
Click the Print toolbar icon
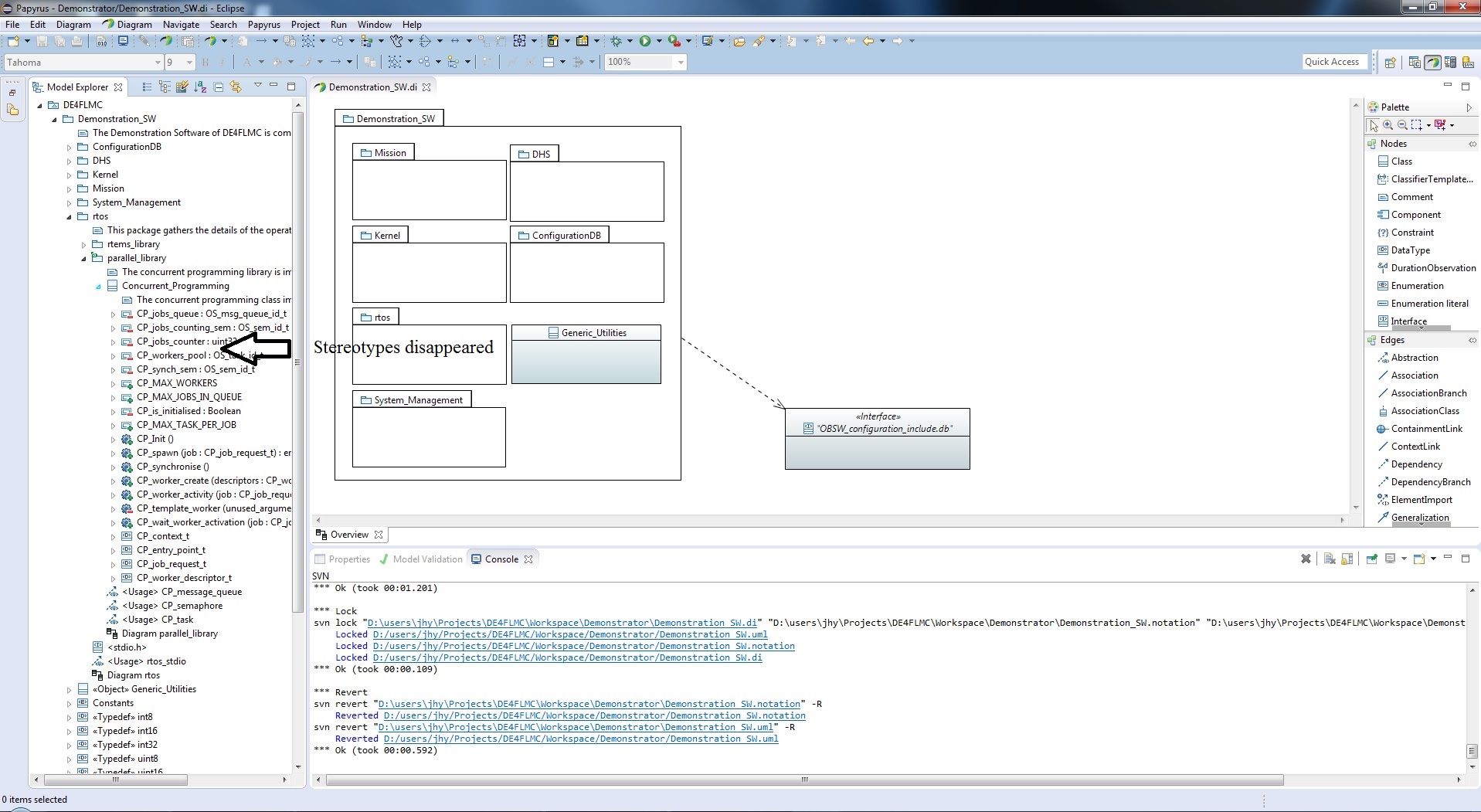pos(76,40)
